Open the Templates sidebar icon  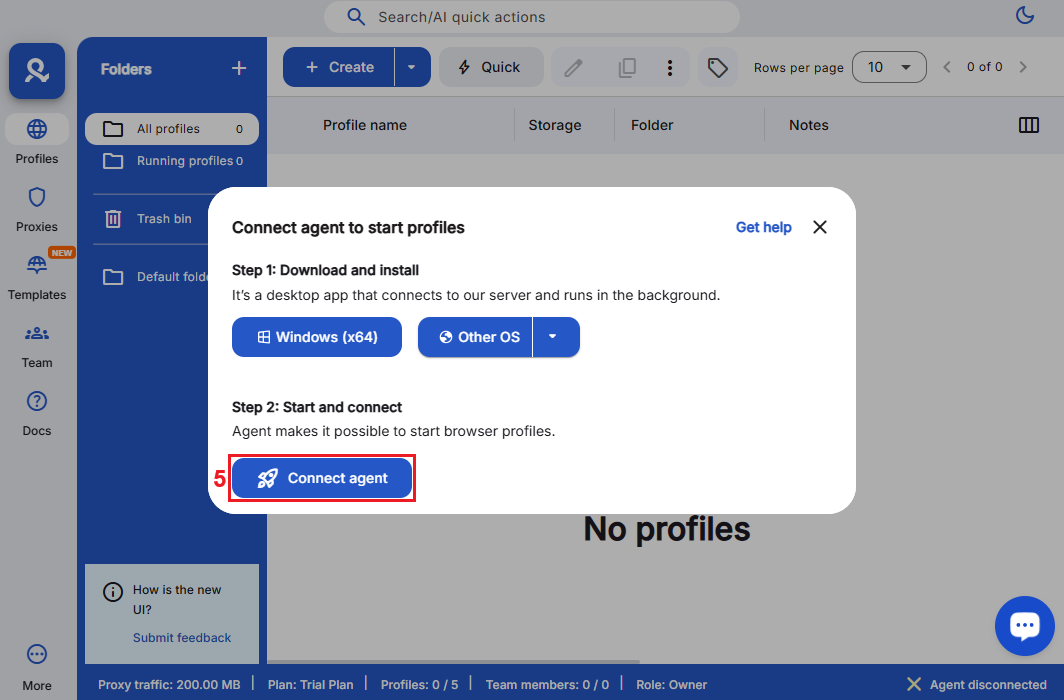pos(37,265)
